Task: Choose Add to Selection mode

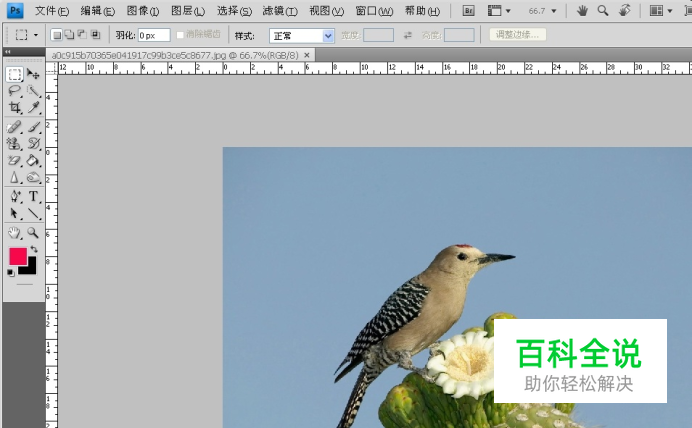Action: (69, 35)
